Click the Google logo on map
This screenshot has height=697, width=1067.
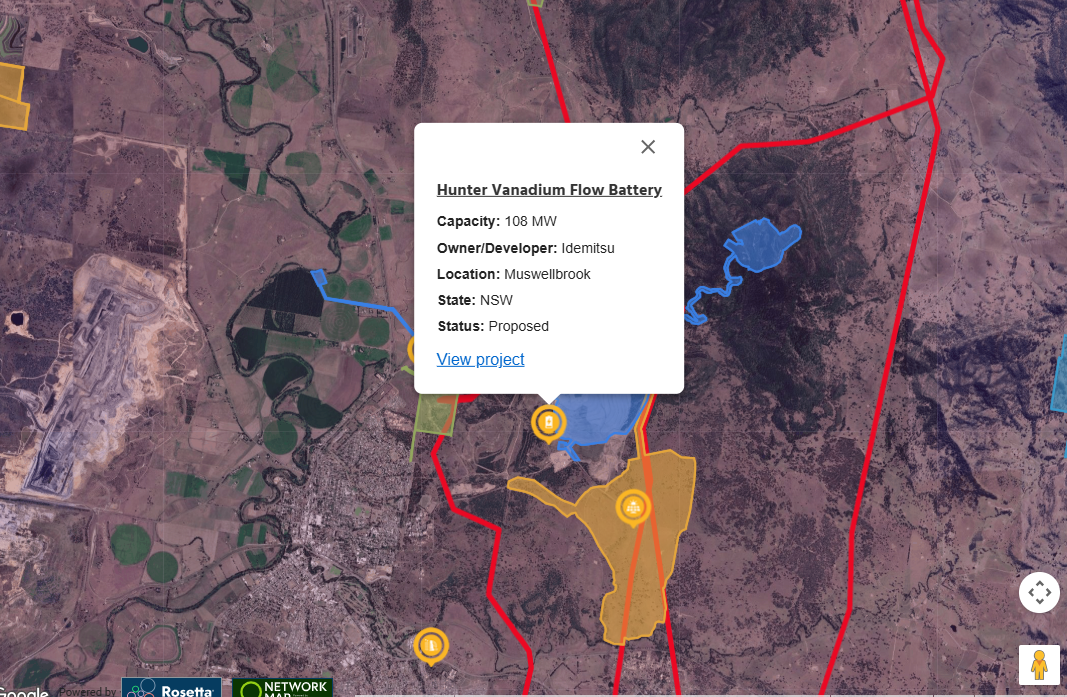(x=24, y=692)
